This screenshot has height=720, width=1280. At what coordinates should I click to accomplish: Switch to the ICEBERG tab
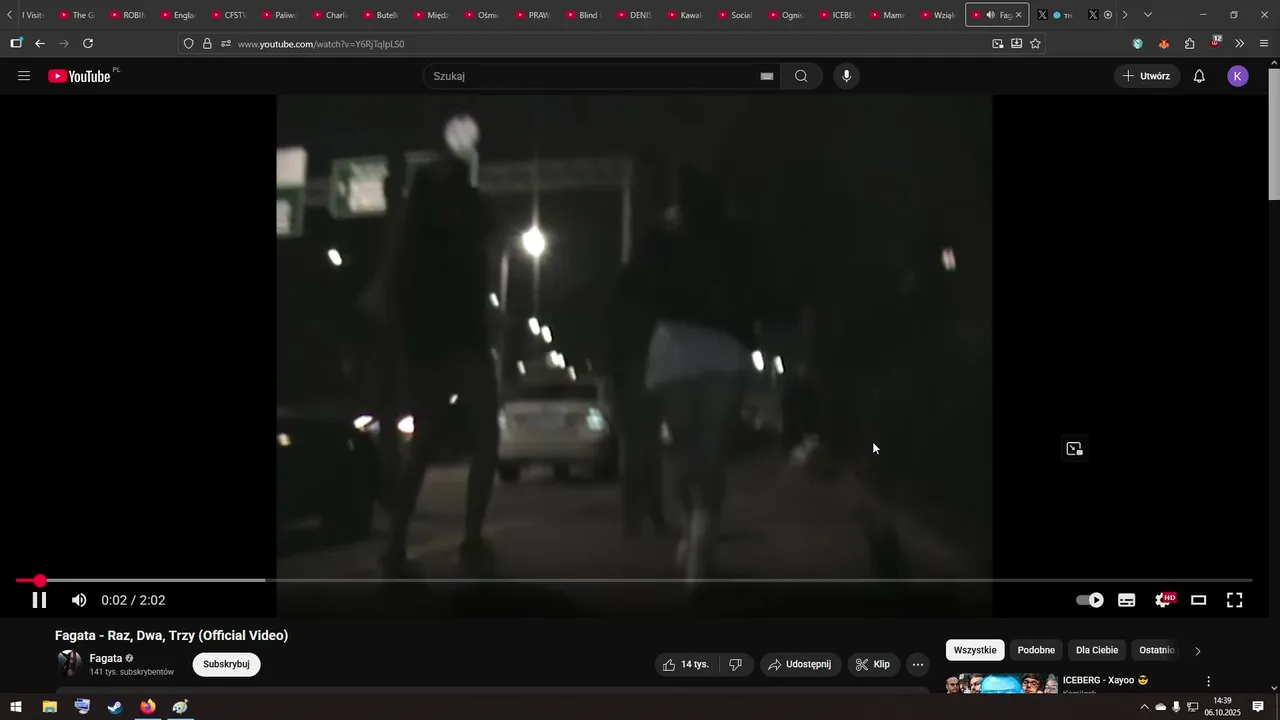click(x=837, y=15)
